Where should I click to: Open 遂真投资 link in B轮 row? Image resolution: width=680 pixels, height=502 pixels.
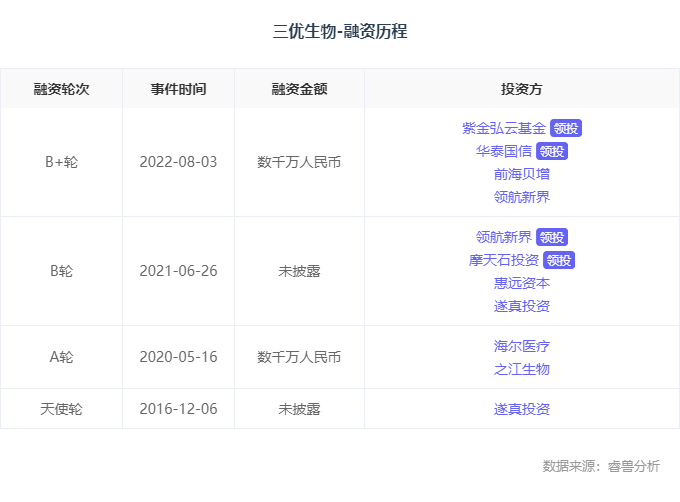coord(522,306)
